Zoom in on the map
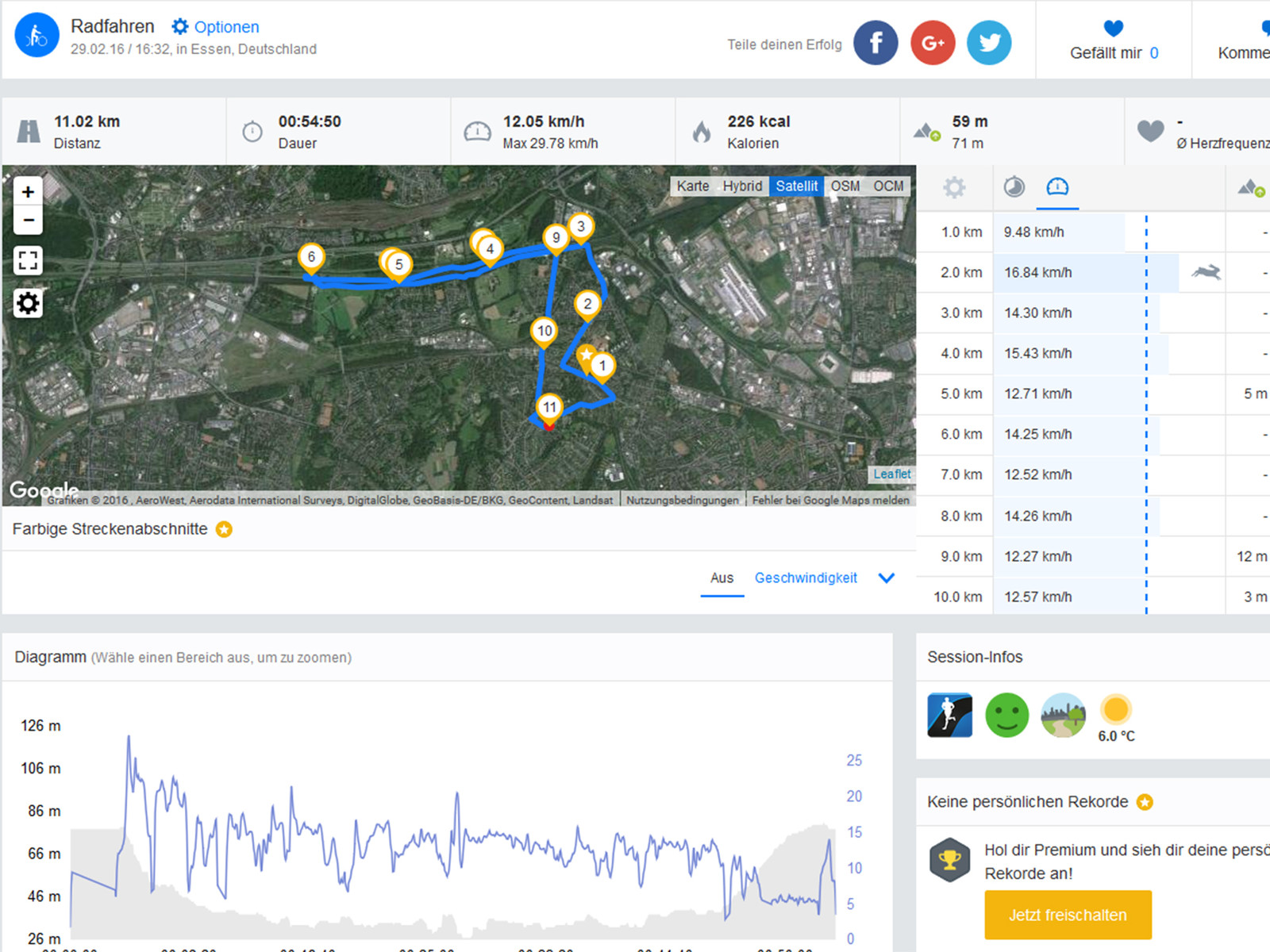This screenshot has height=952, width=1270. [x=28, y=192]
